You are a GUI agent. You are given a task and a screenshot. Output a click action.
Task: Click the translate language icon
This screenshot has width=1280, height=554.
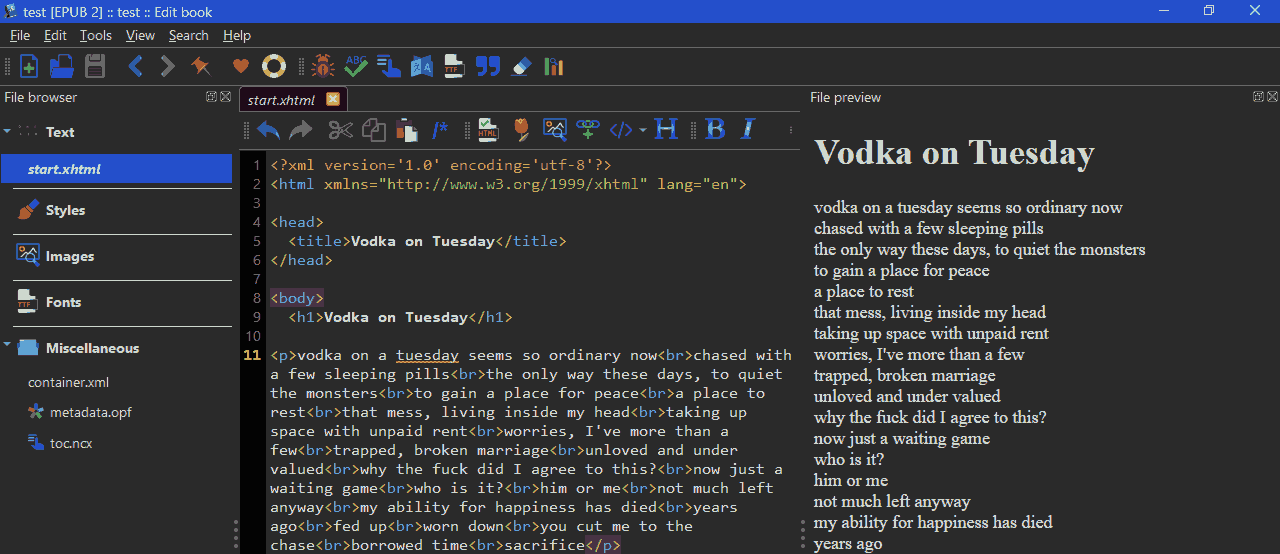coord(421,67)
